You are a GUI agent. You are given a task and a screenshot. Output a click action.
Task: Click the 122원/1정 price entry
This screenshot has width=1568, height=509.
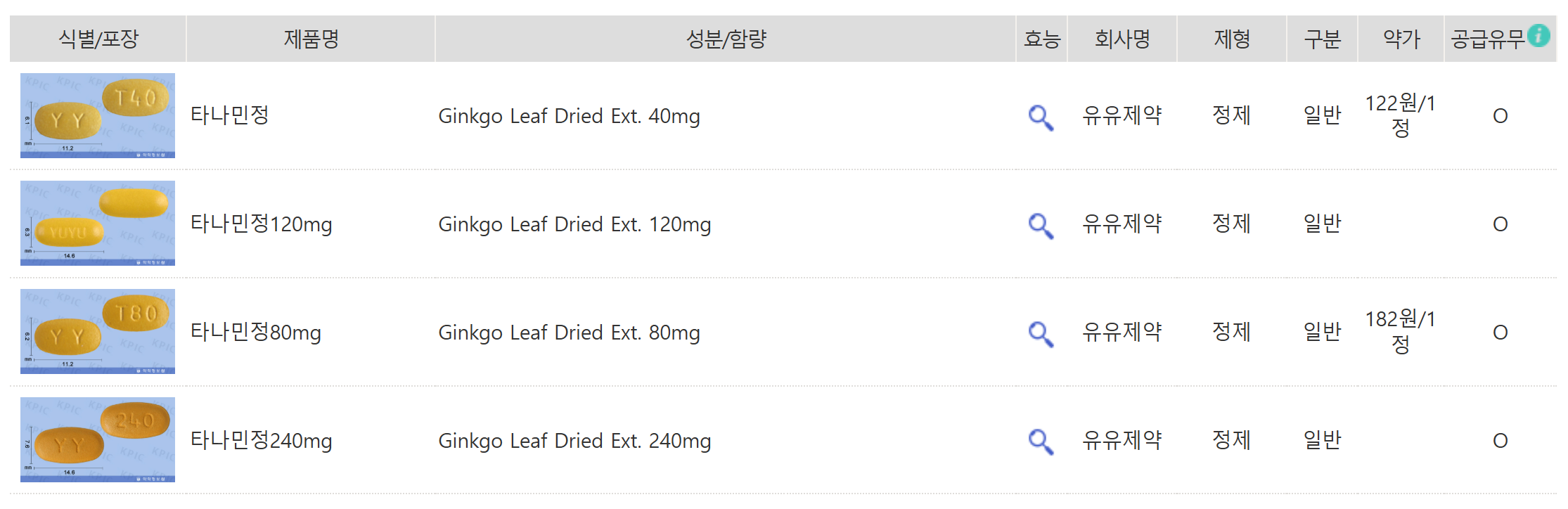(1399, 116)
